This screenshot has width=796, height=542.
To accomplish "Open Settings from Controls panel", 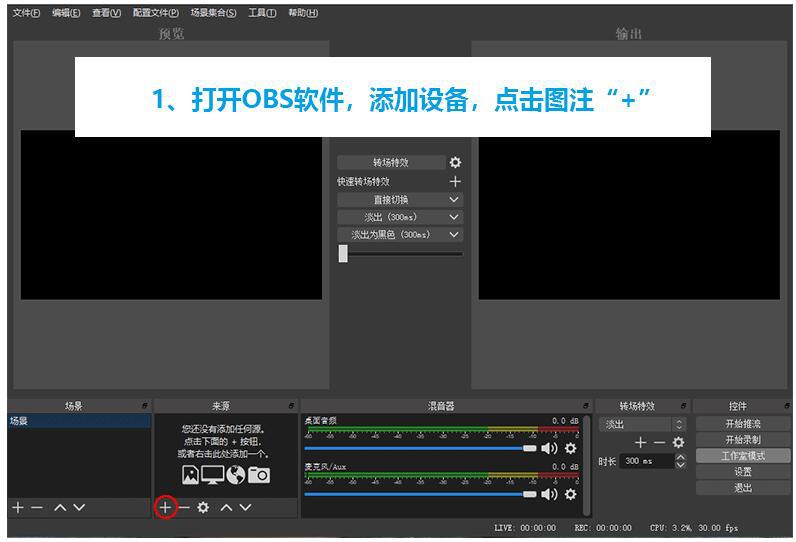I will (743, 471).
